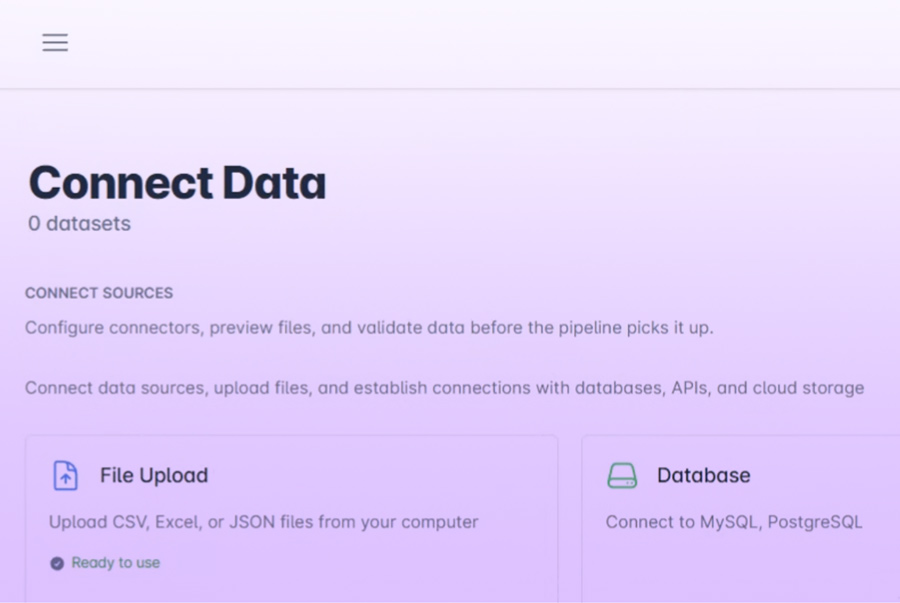The width and height of the screenshot is (900, 603).
Task: Click the green Database drive icon
Action: [x=622, y=476]
